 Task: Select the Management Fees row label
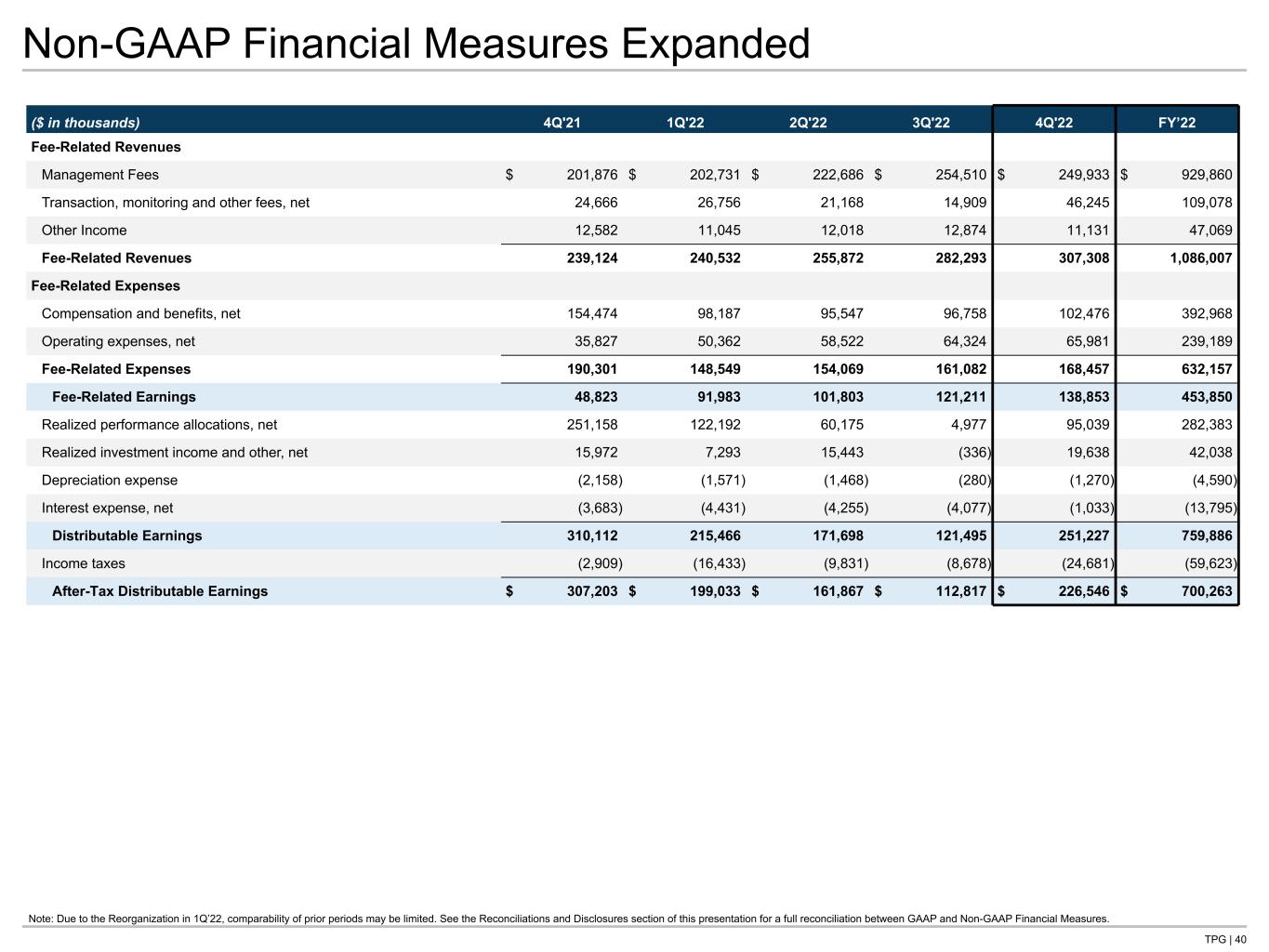click(100, 175)
